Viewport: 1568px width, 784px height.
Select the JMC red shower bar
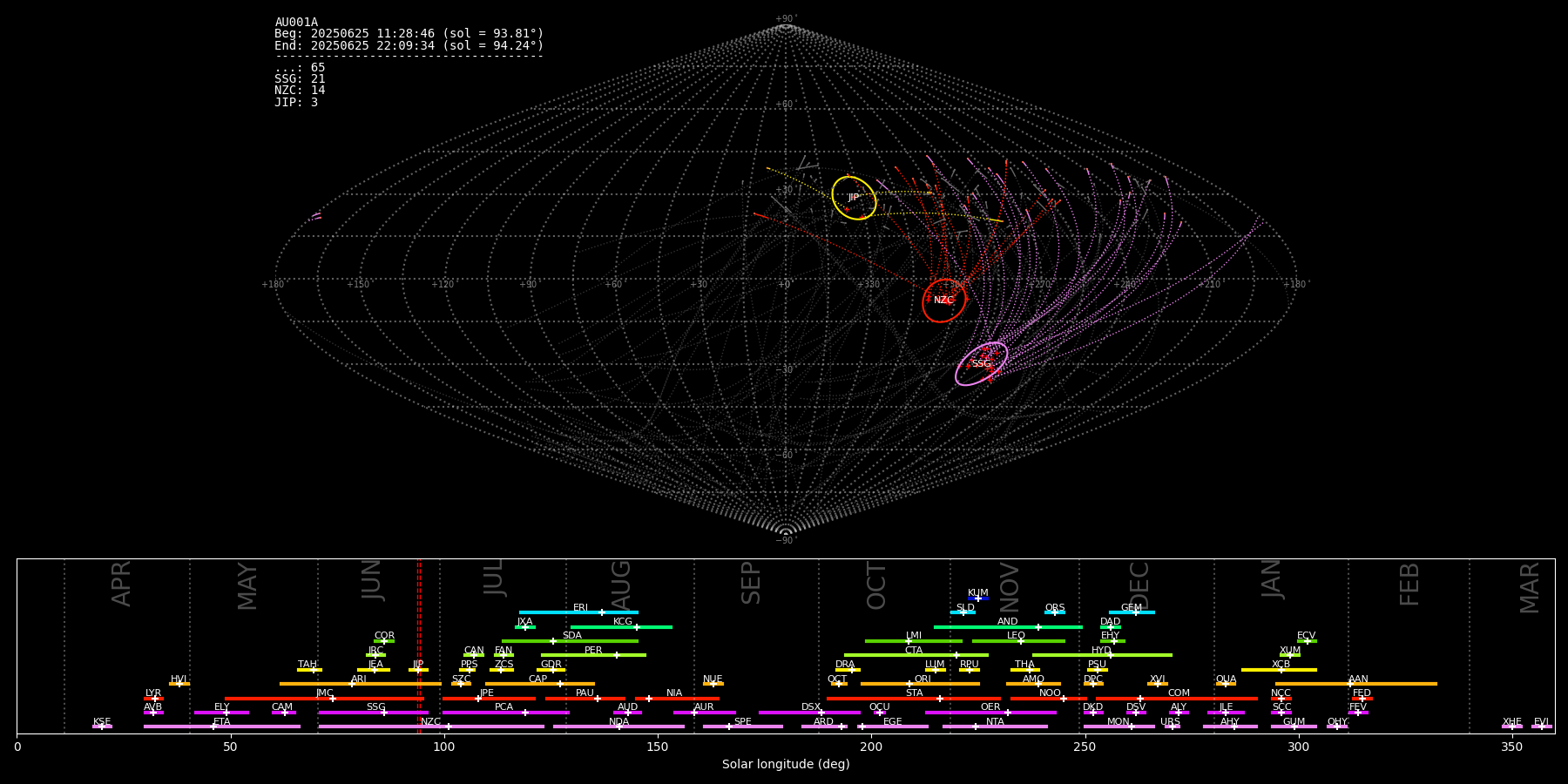pyautogui.click(x=324, y=698)
